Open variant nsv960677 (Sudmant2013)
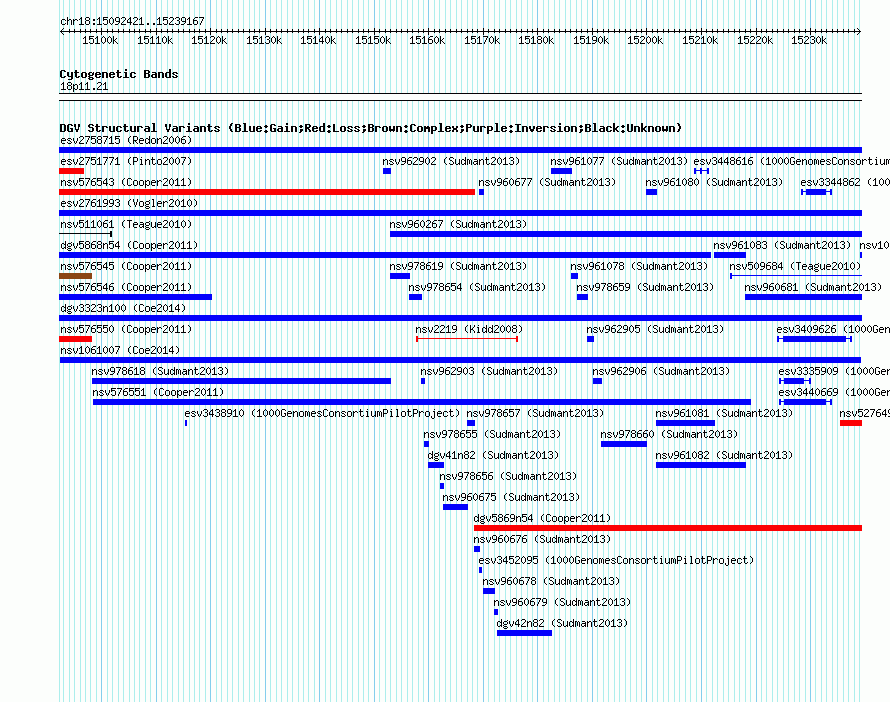The height and width of the screenshot is (702, 890). click(547, 182)
